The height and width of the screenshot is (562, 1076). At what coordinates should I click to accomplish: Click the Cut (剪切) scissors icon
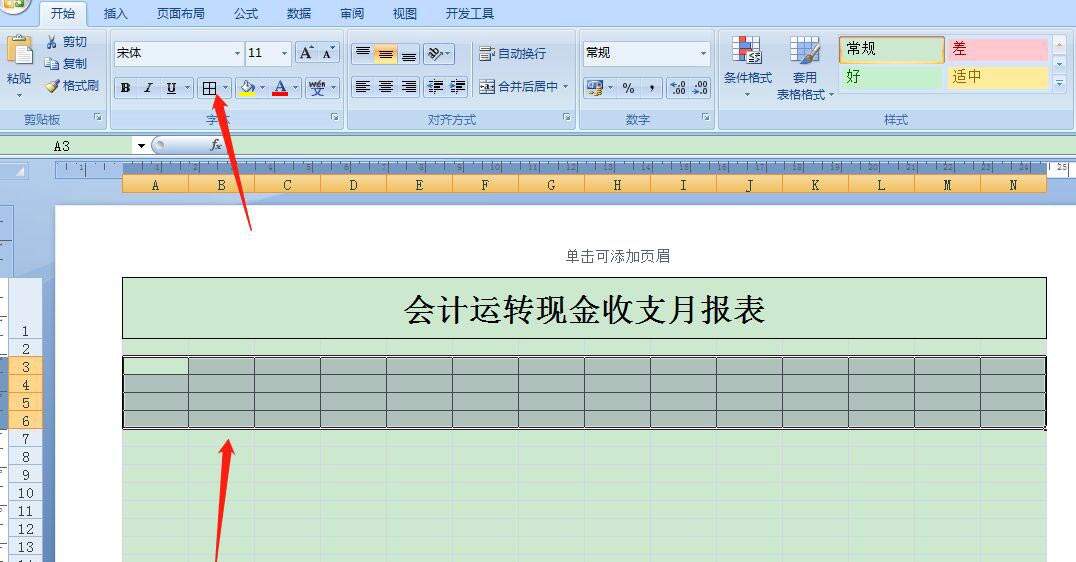point(51,42)
